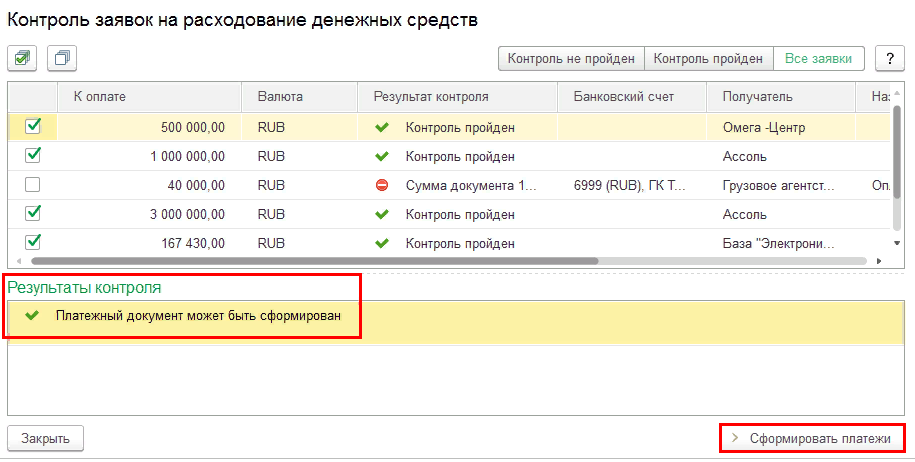
Task: Click the check all rows icon
Action: point(22,59)
